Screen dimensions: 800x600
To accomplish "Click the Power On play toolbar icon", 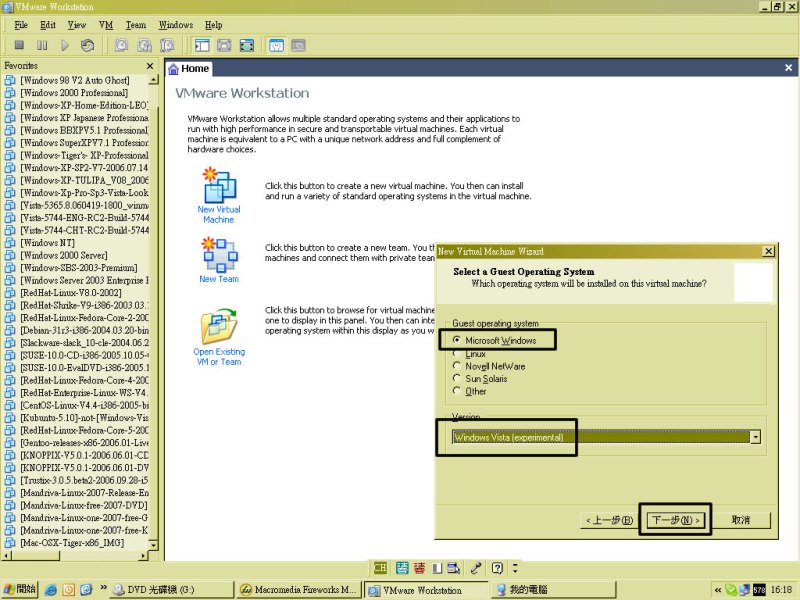I will click(65, 45).
